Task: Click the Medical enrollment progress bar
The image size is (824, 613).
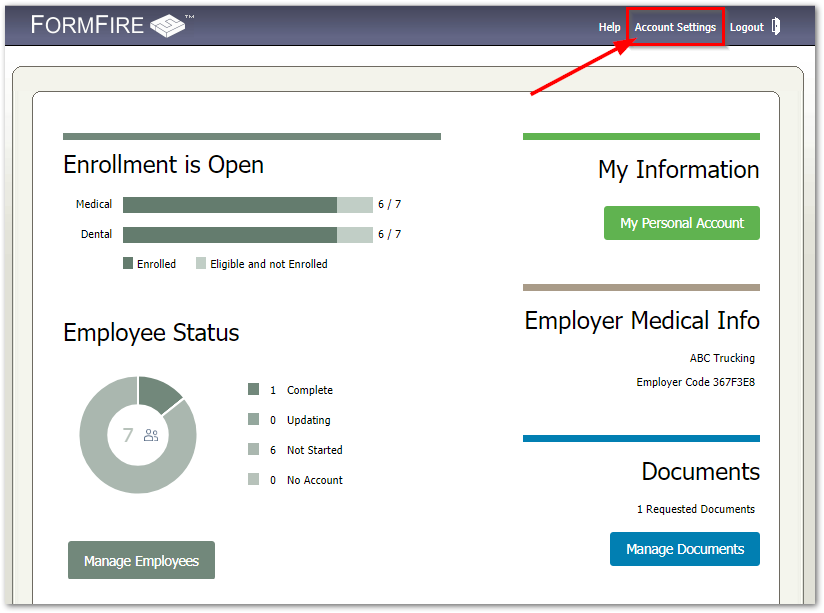Action: point(248,205)
